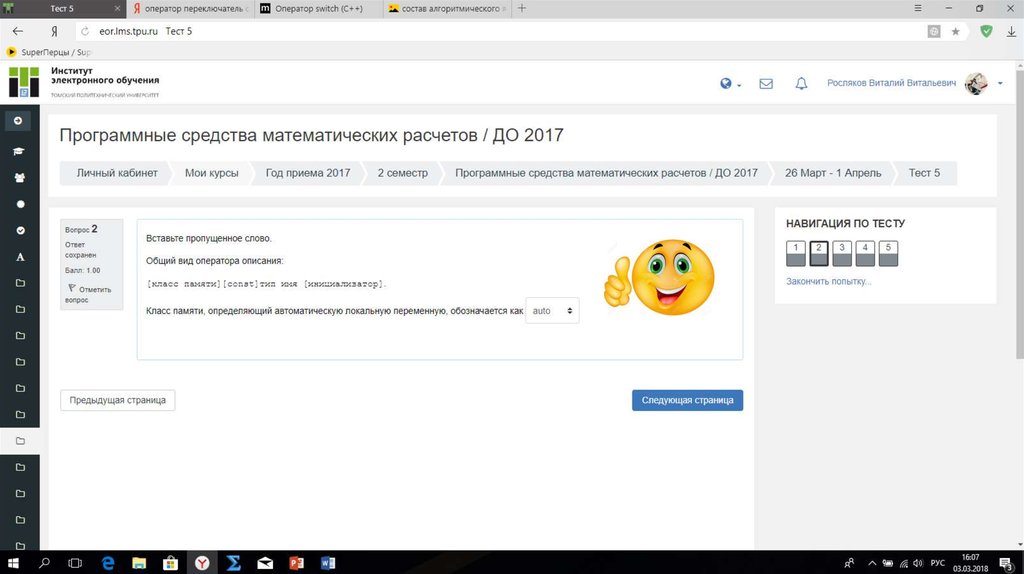Switch to состав алгоритмического tab
Screen dimensions: 1024x574
click(447, 8)
